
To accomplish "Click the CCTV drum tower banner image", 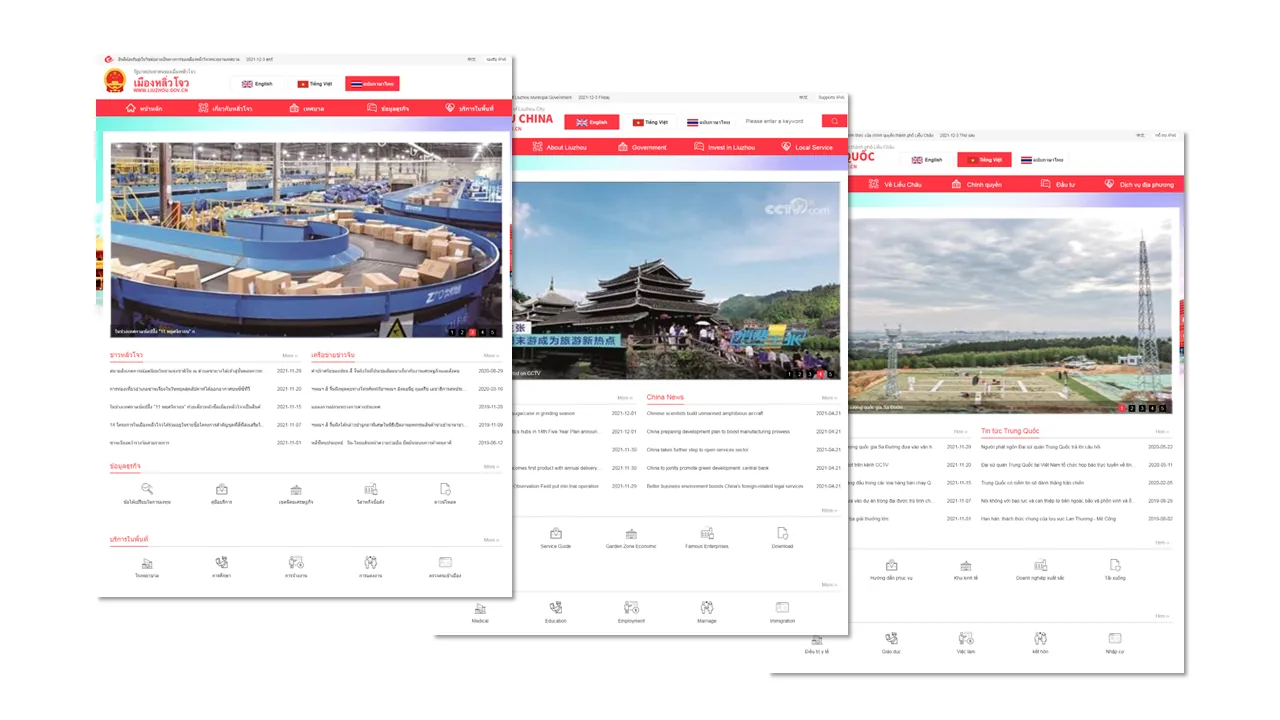I will (675, 280).
